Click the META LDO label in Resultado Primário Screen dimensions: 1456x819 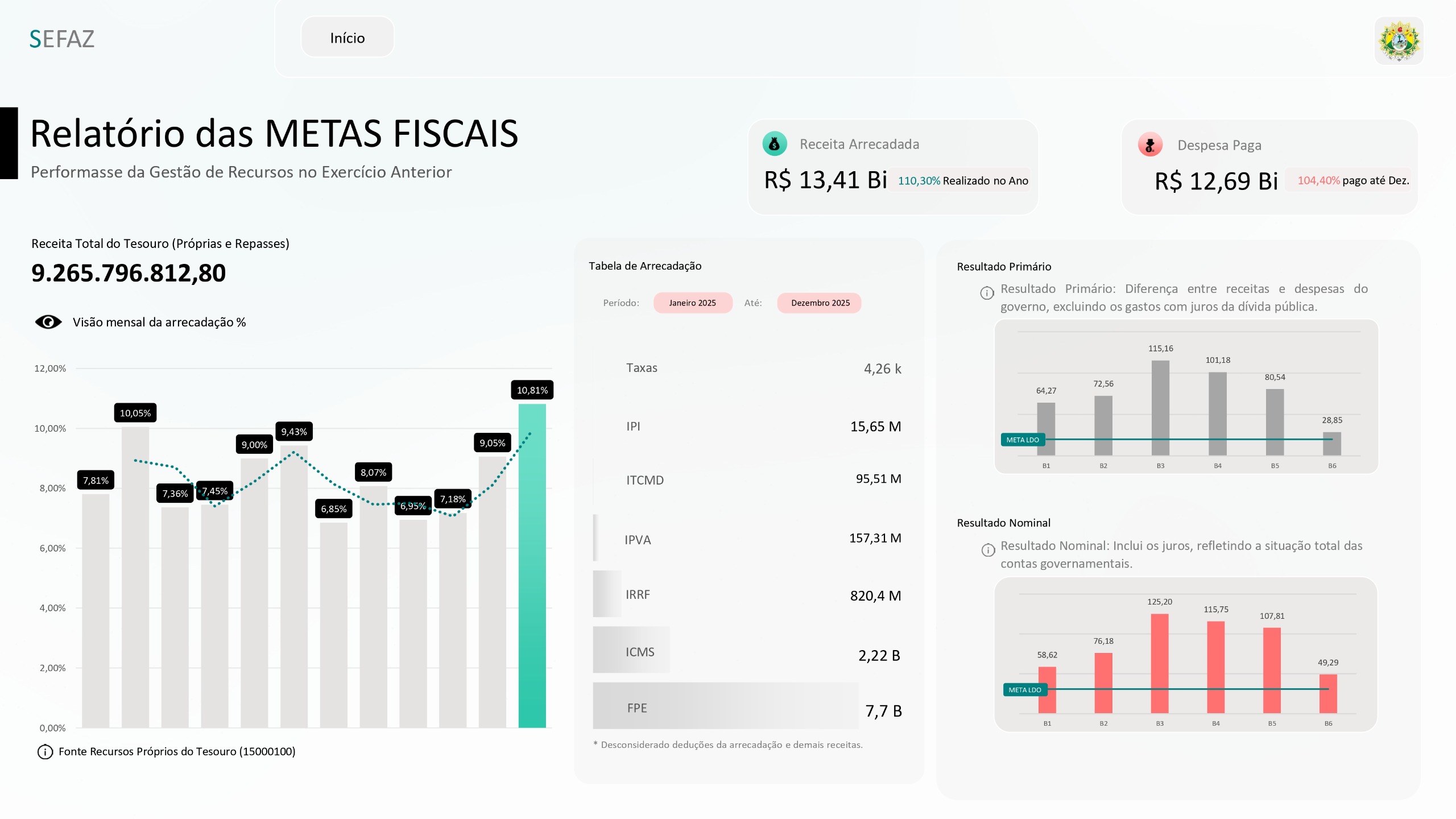1022,440
